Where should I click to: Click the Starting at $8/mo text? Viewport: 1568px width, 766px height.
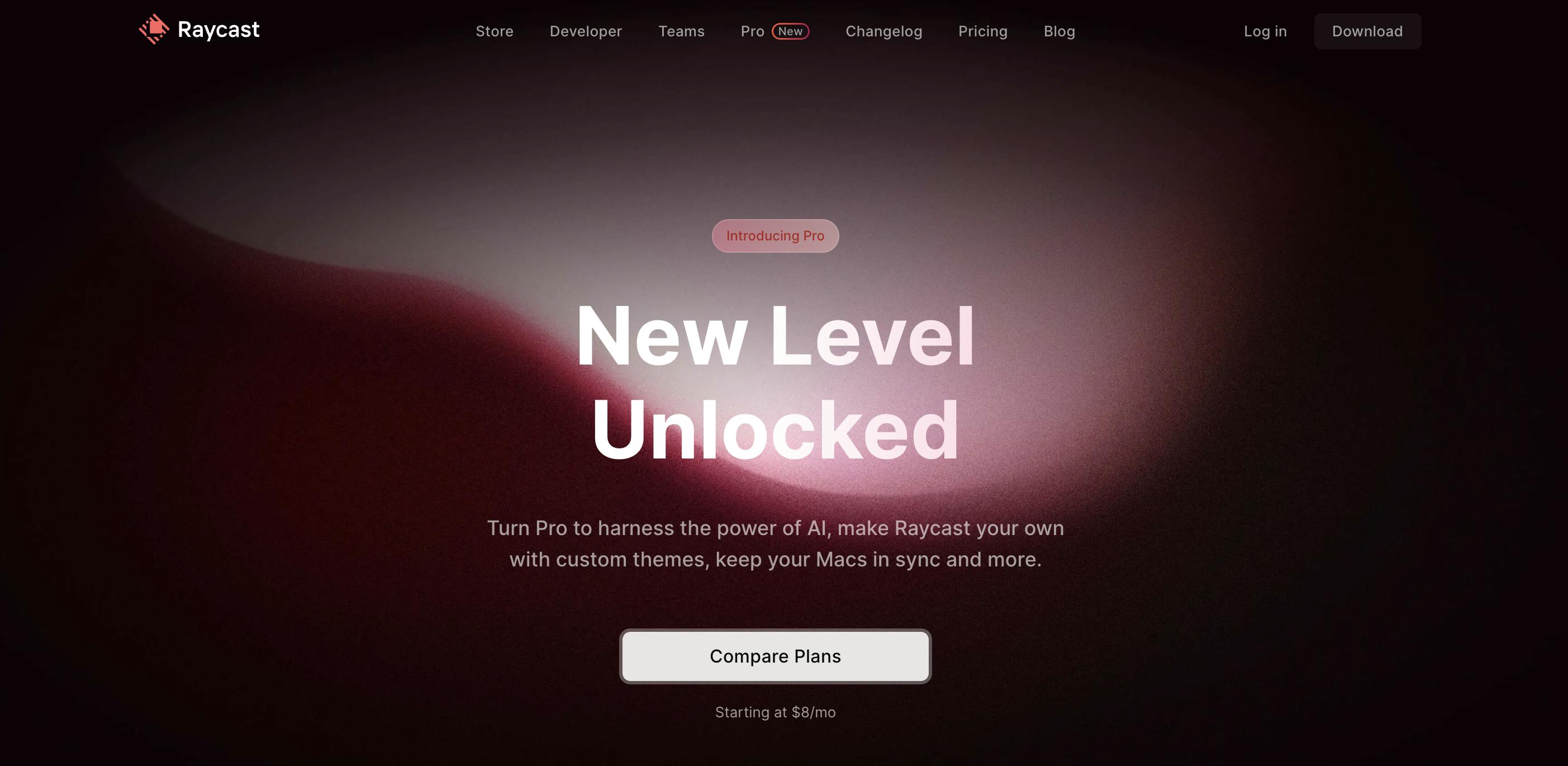pos(775,712)
